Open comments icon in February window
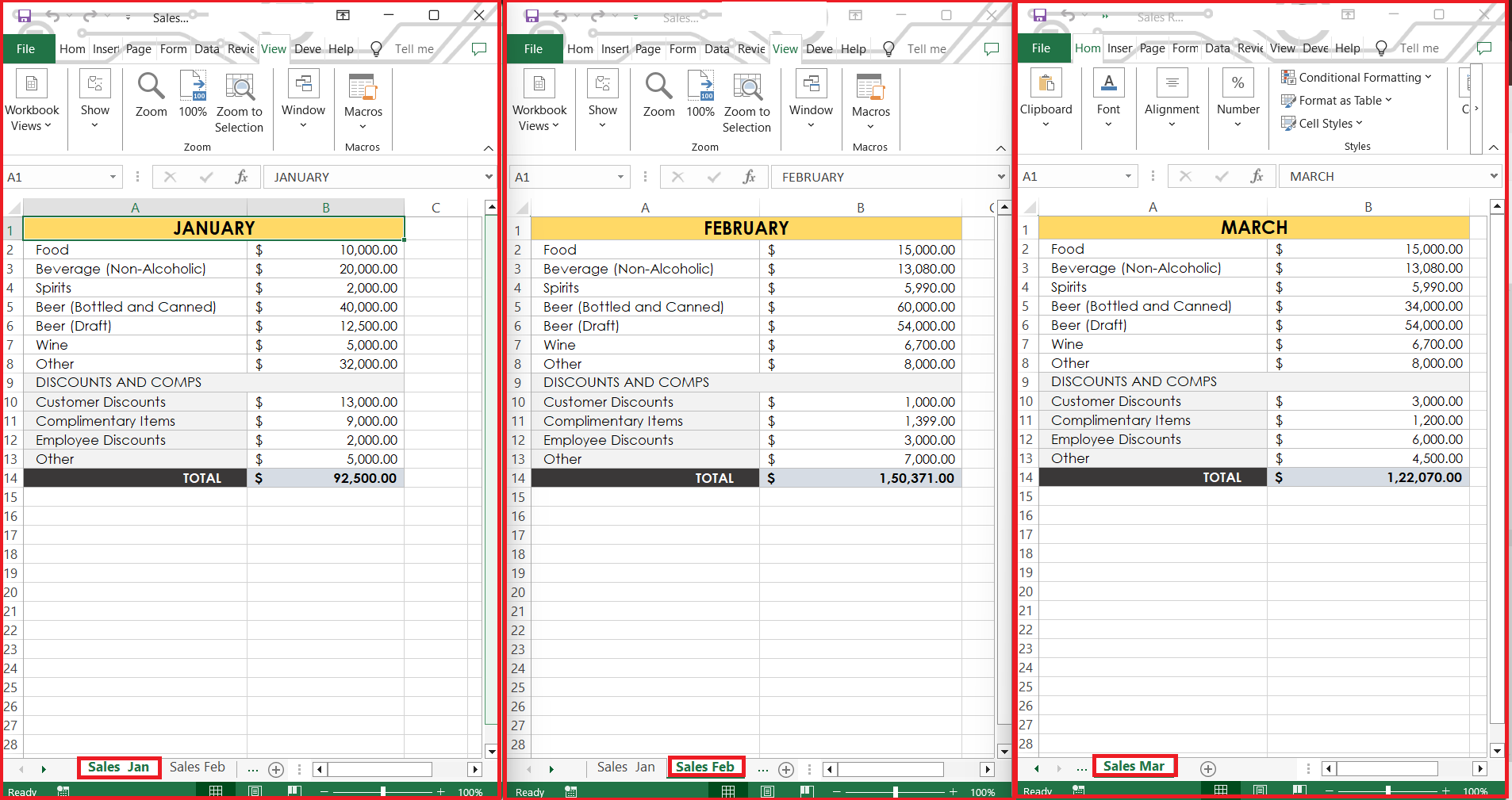The image size is (1512, 800). 992,49
